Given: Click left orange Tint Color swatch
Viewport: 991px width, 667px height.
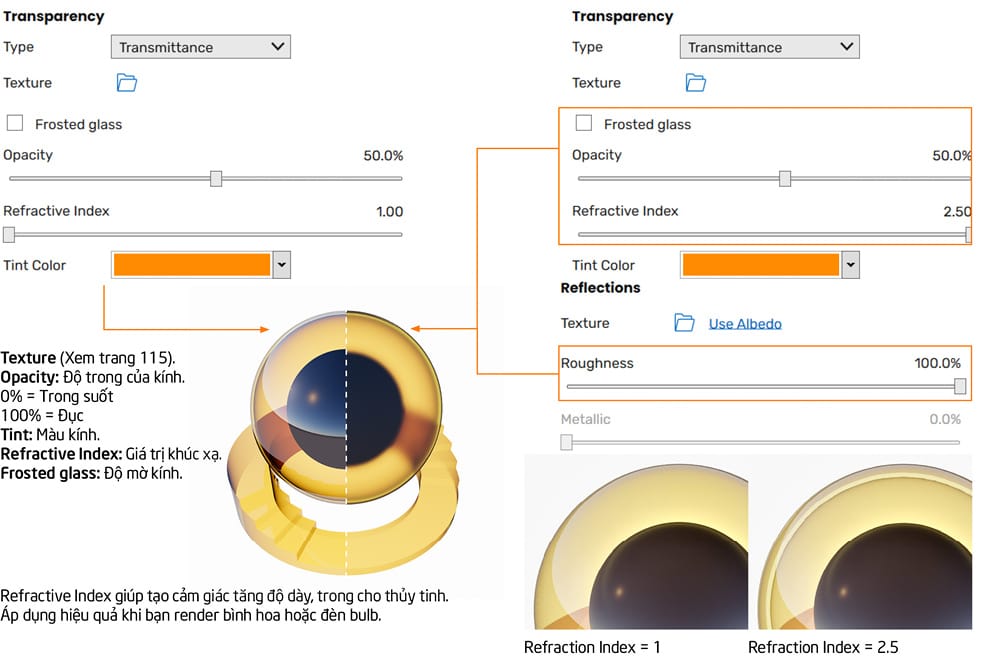Looking at the screenshot, I should point(192,265).
